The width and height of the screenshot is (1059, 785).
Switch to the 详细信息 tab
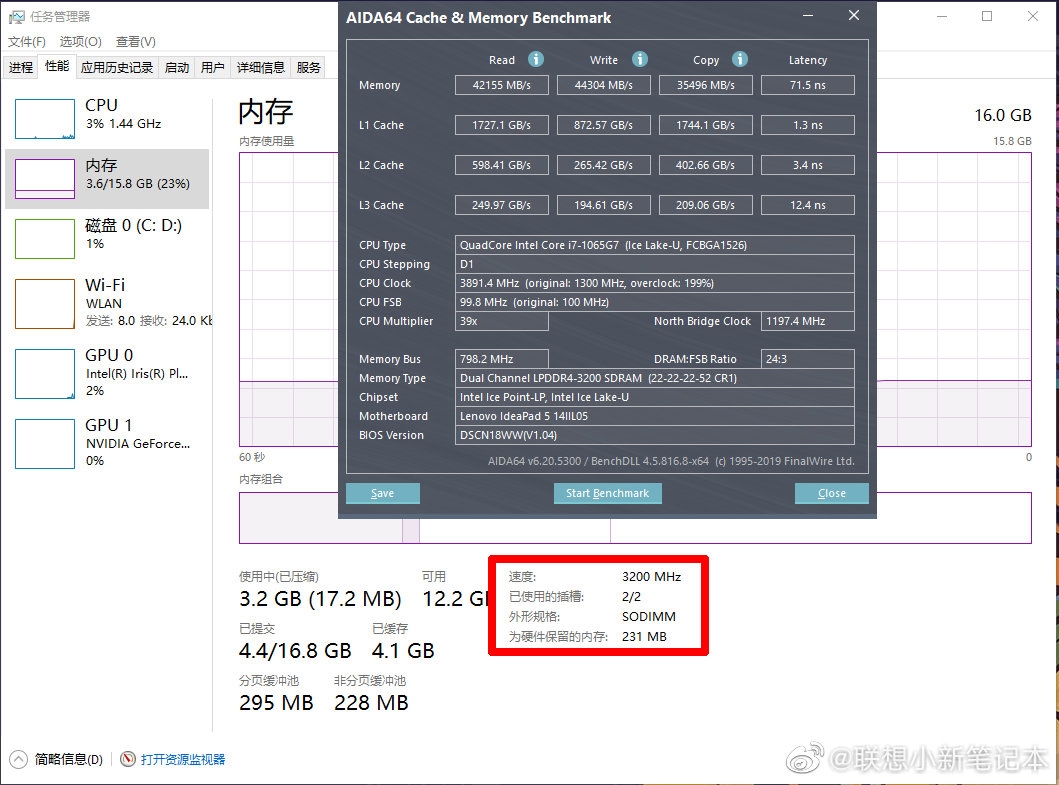click(x=261, y=68)
